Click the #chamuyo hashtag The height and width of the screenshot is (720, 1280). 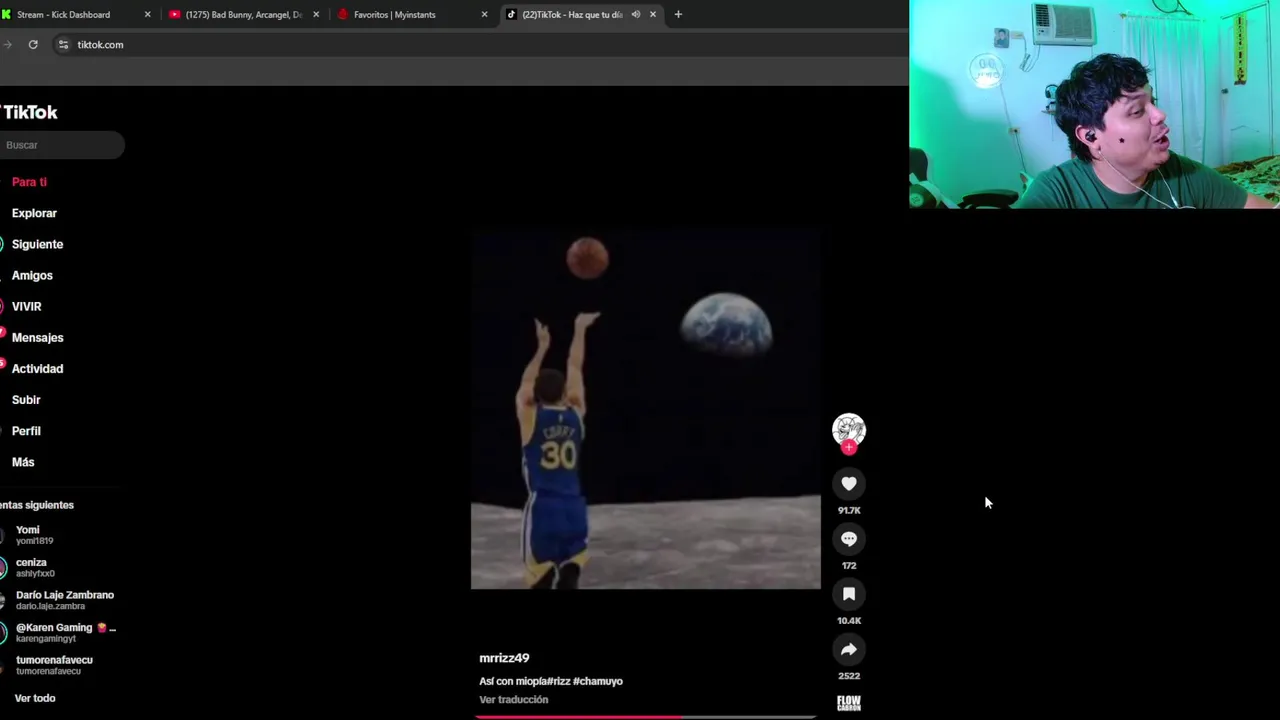(x=598, y=681)
